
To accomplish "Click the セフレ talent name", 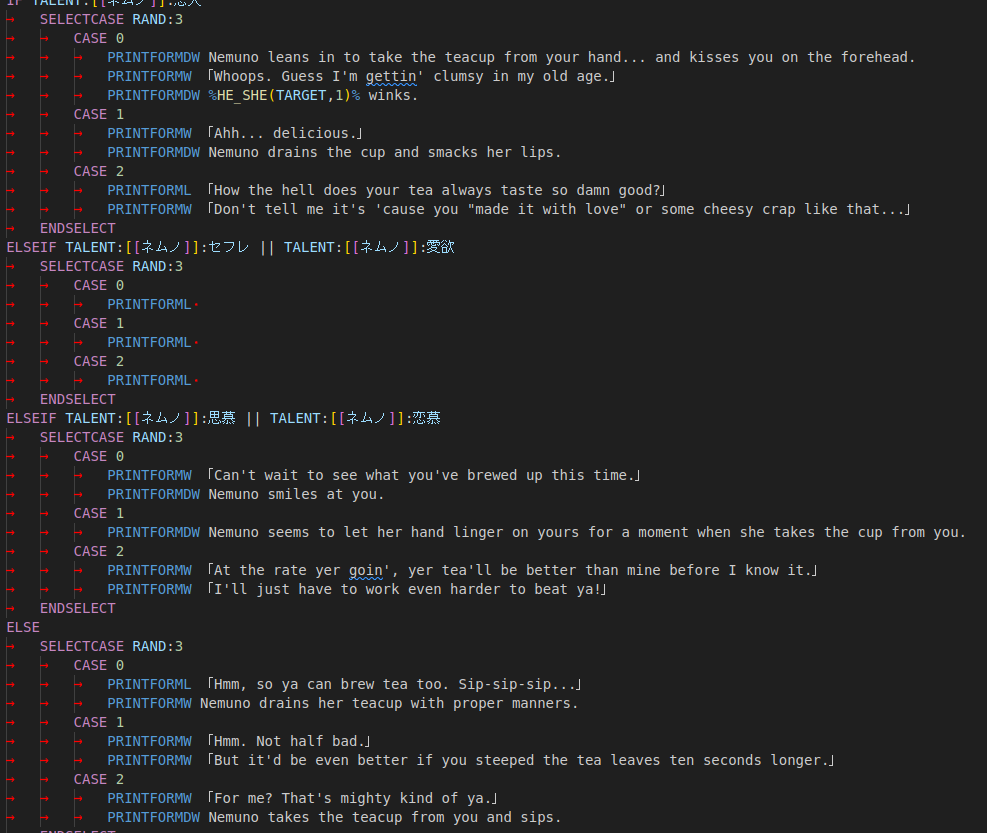I will coord(229,247).
